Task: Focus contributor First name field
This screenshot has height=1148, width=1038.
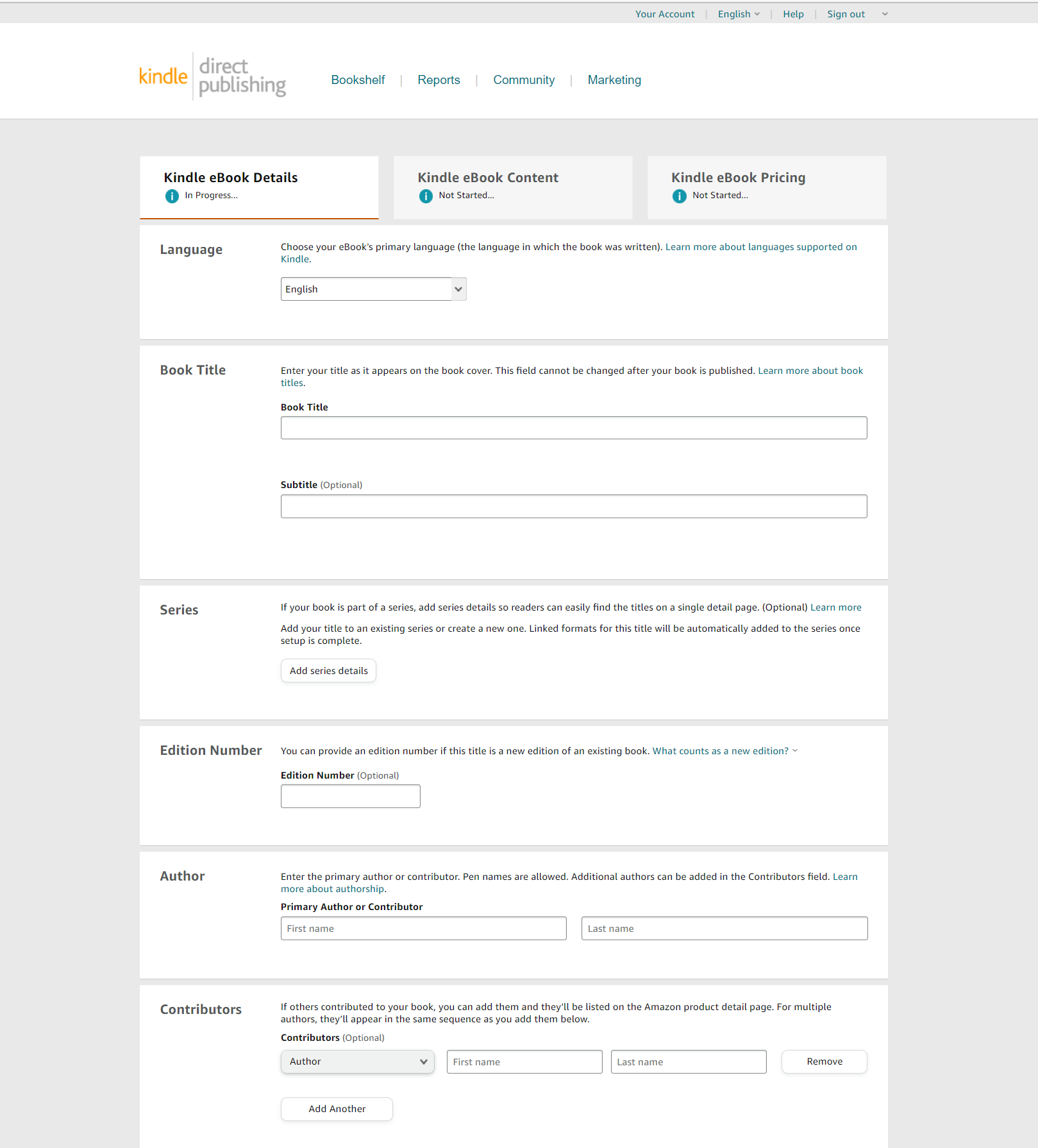Action: point(524,1061)
